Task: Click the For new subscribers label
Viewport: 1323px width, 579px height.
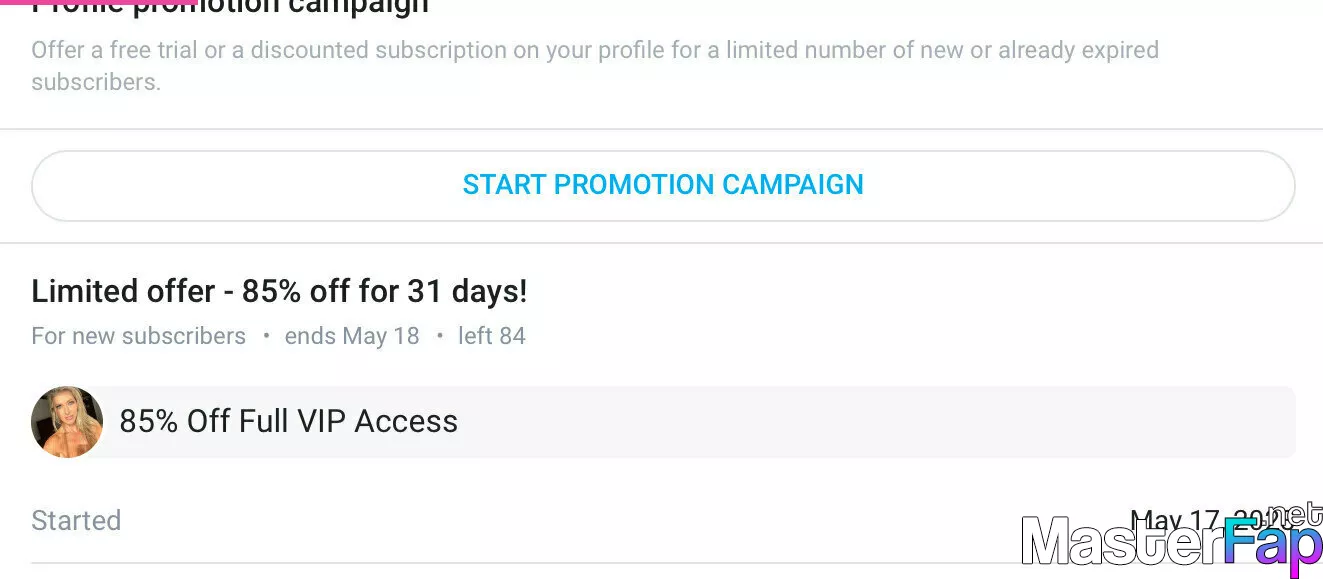Action: coord(138,336)
